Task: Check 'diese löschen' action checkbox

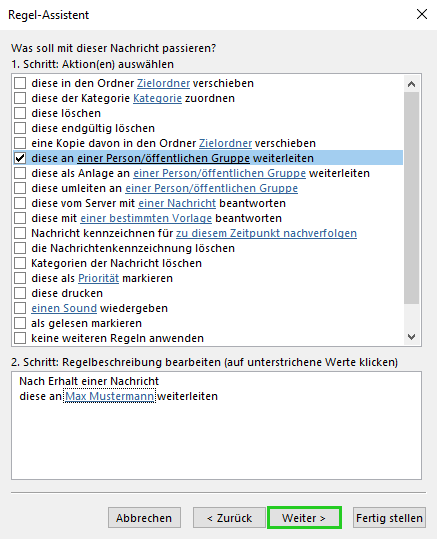Action: (20, 113)
